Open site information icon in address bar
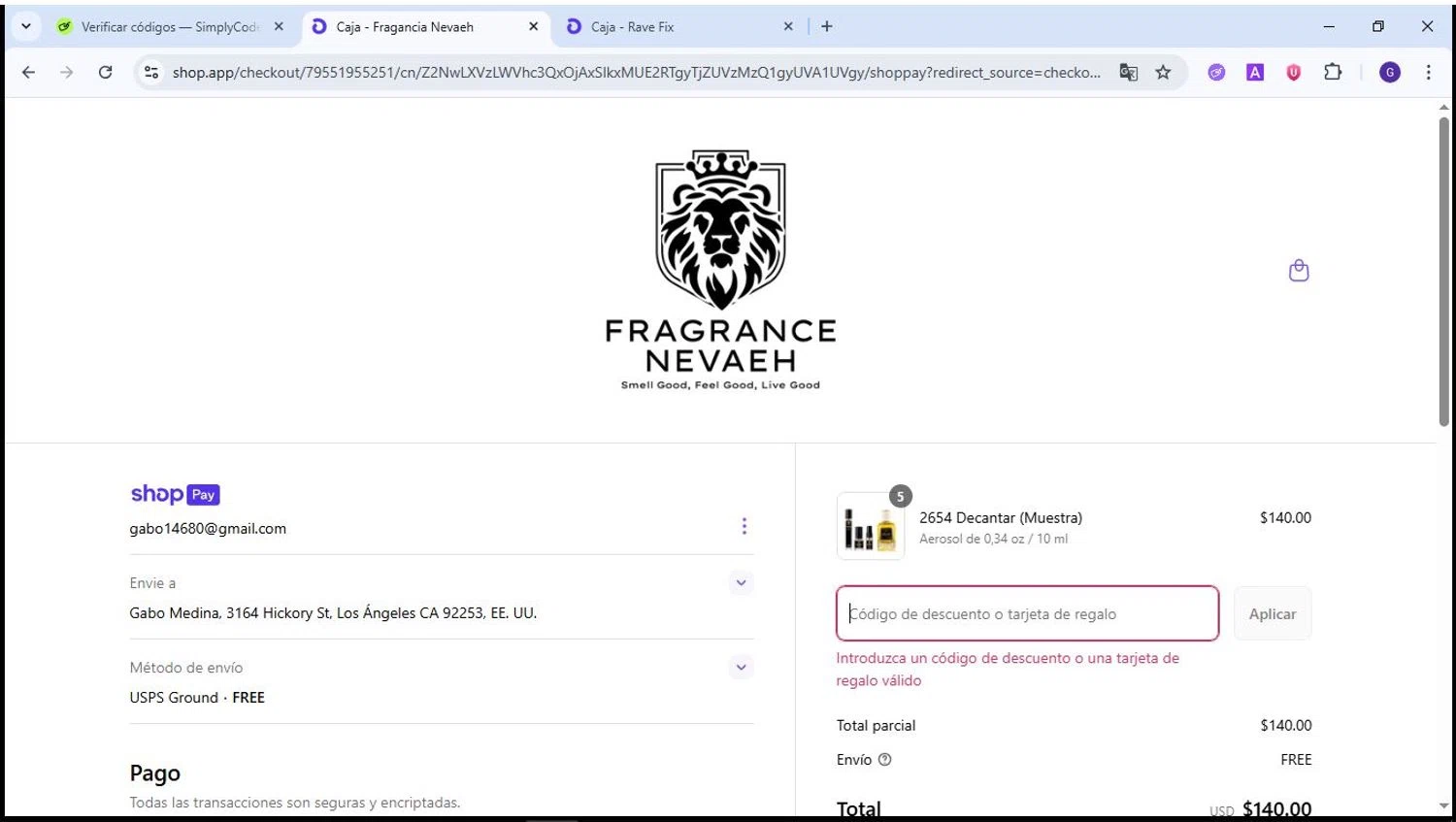 151,72
